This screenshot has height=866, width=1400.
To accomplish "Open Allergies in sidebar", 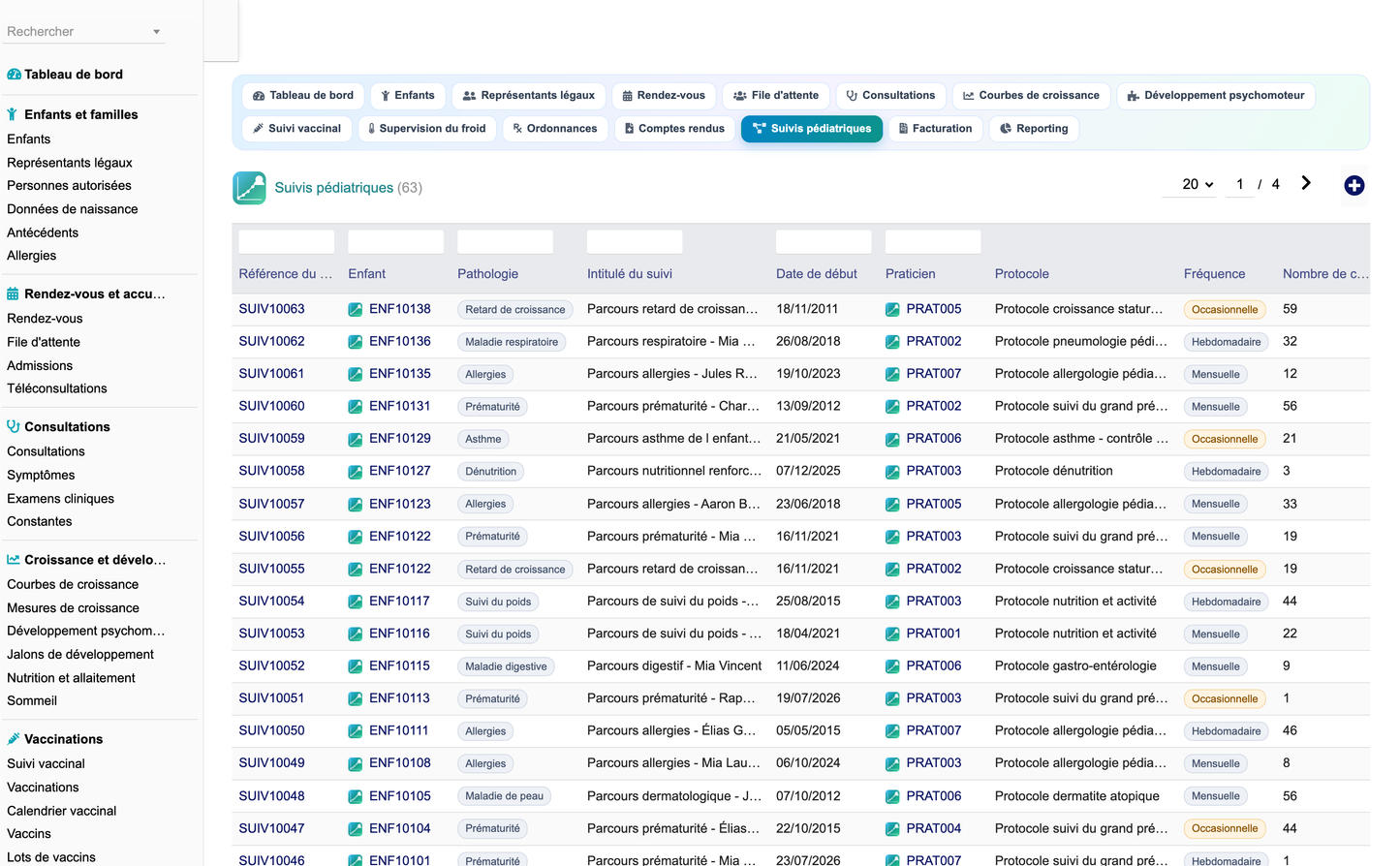I will (x=32, y=256).
